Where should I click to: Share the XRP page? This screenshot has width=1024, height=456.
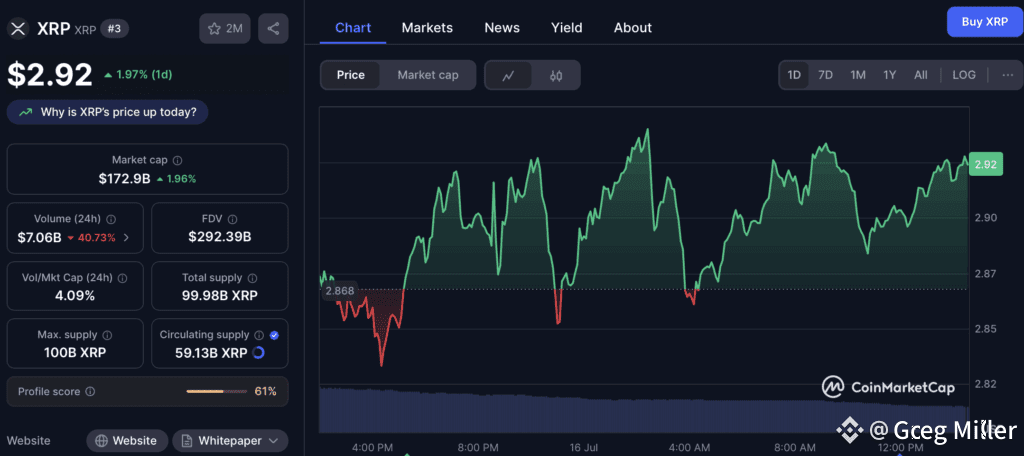point(274,29)
